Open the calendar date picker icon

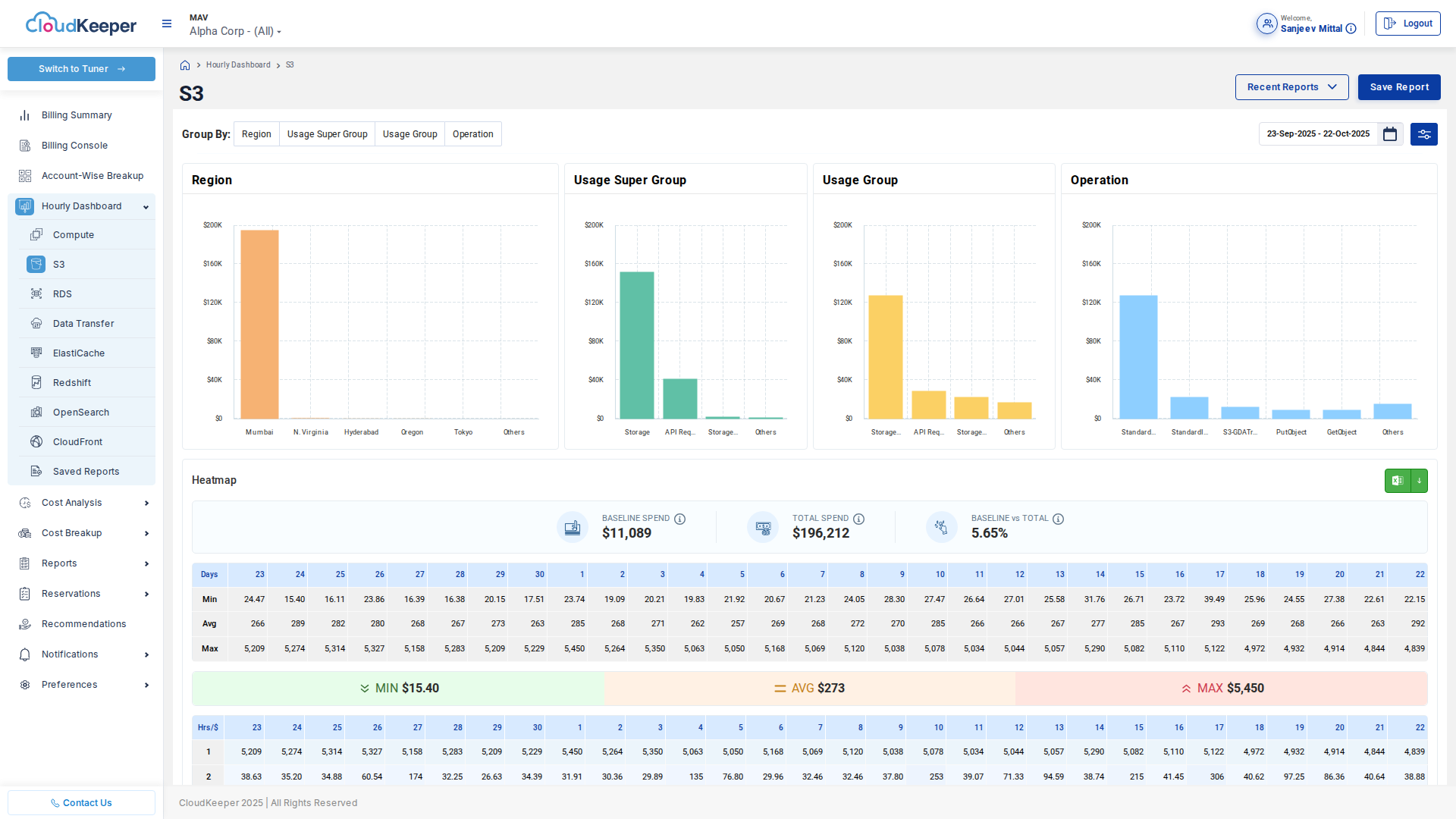tap(1390, 134)
